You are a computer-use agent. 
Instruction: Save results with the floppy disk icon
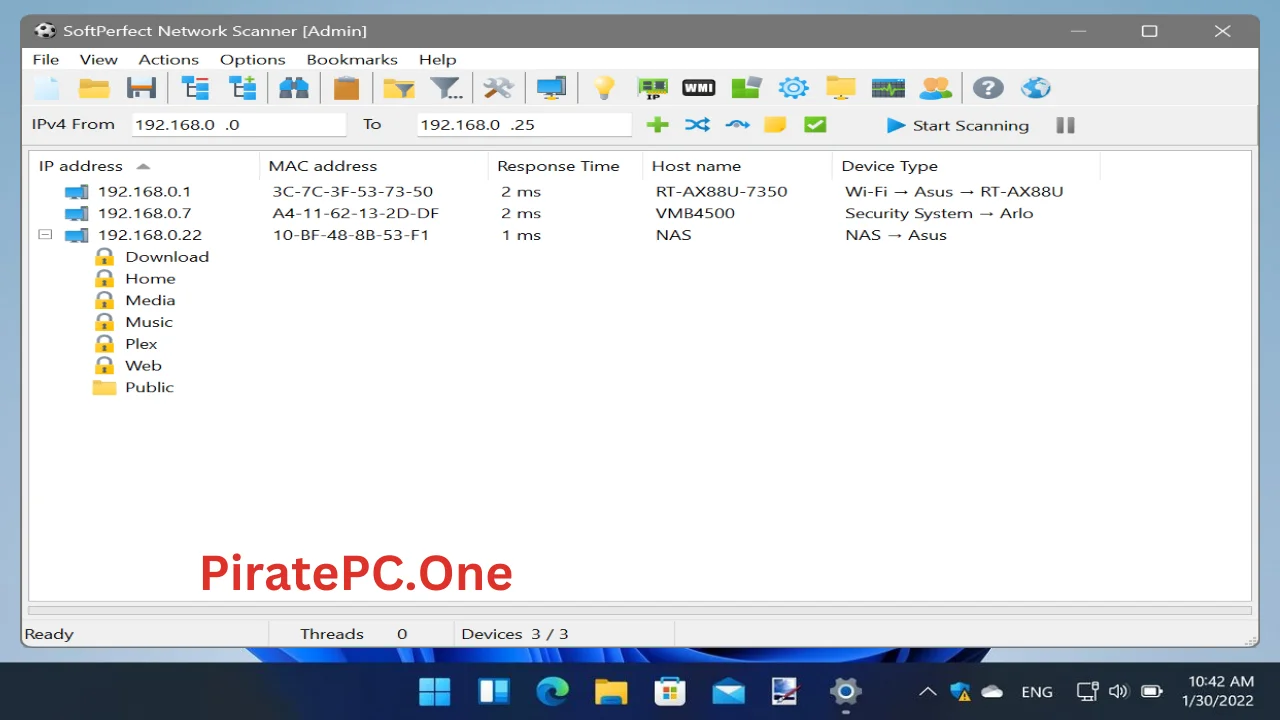coord(141,88)
